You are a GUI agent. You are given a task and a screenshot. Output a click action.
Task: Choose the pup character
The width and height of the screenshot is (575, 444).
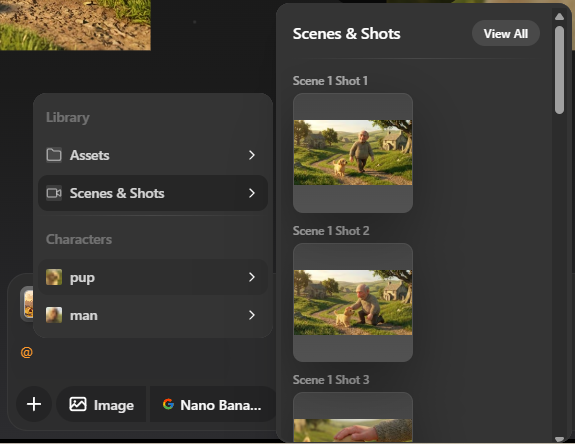[153, 277]
